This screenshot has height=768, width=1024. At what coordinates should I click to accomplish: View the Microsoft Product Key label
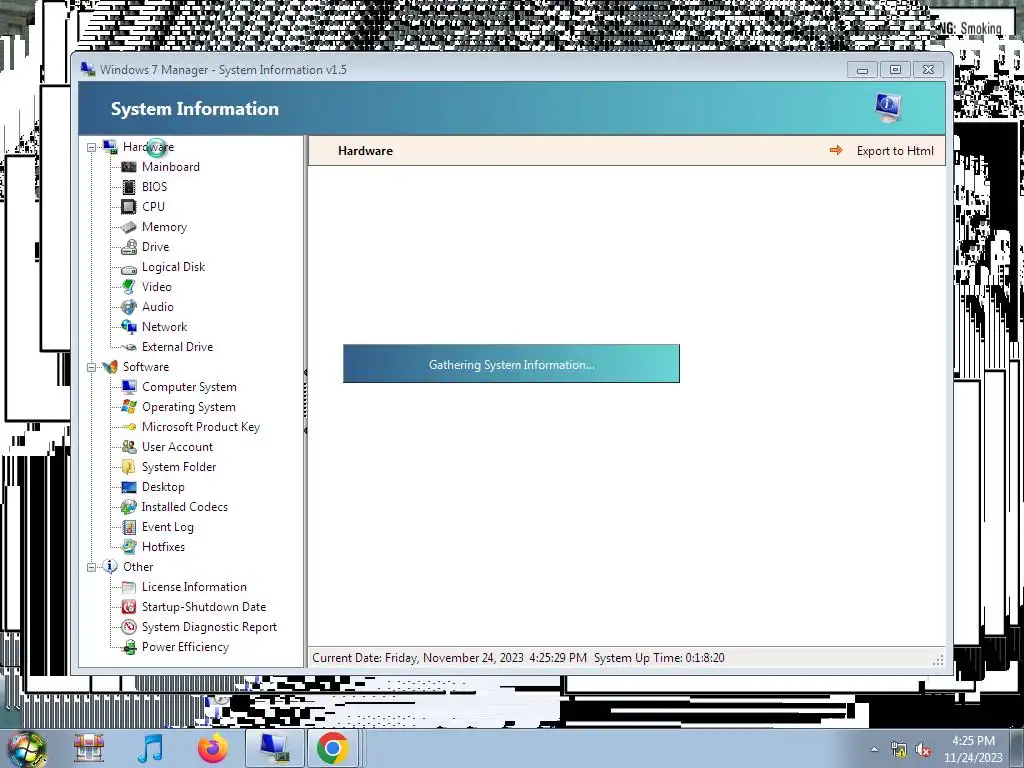(200, 427)
